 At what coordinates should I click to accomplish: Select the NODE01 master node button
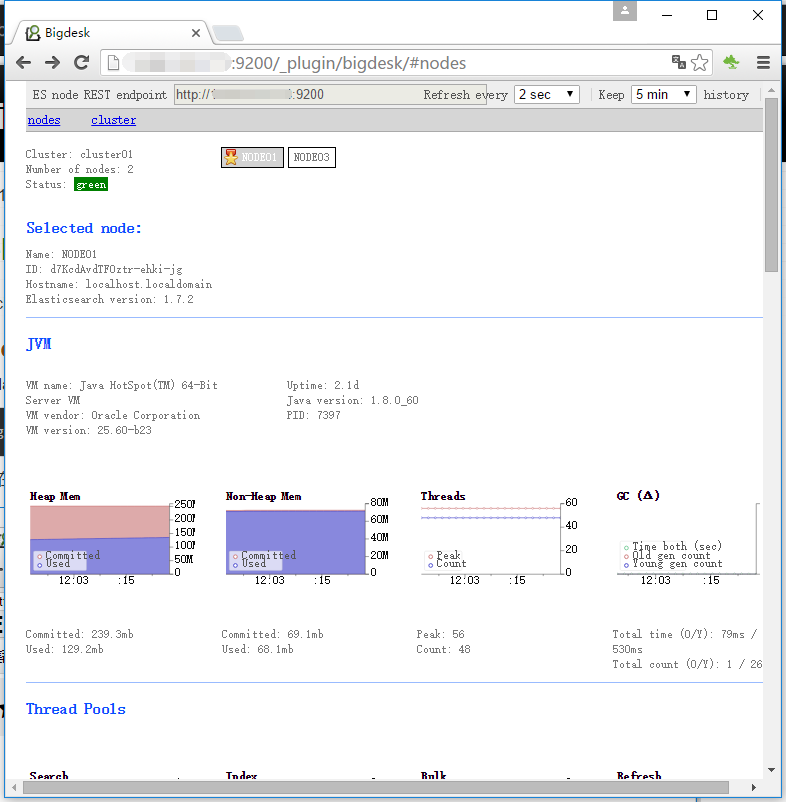click(252, 157)
